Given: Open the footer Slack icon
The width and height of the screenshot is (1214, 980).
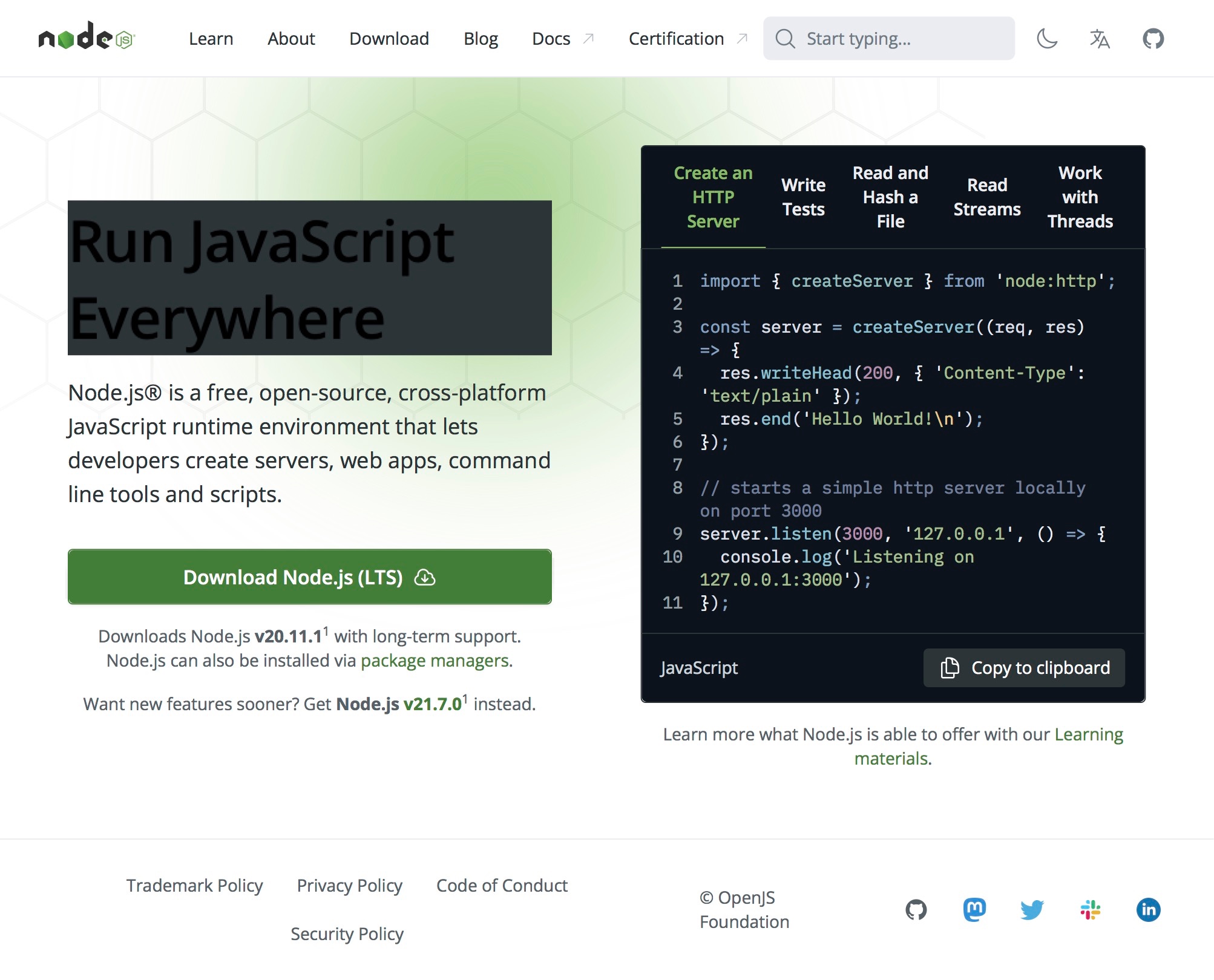Looking at the screenshot, I should point(1090,909).
